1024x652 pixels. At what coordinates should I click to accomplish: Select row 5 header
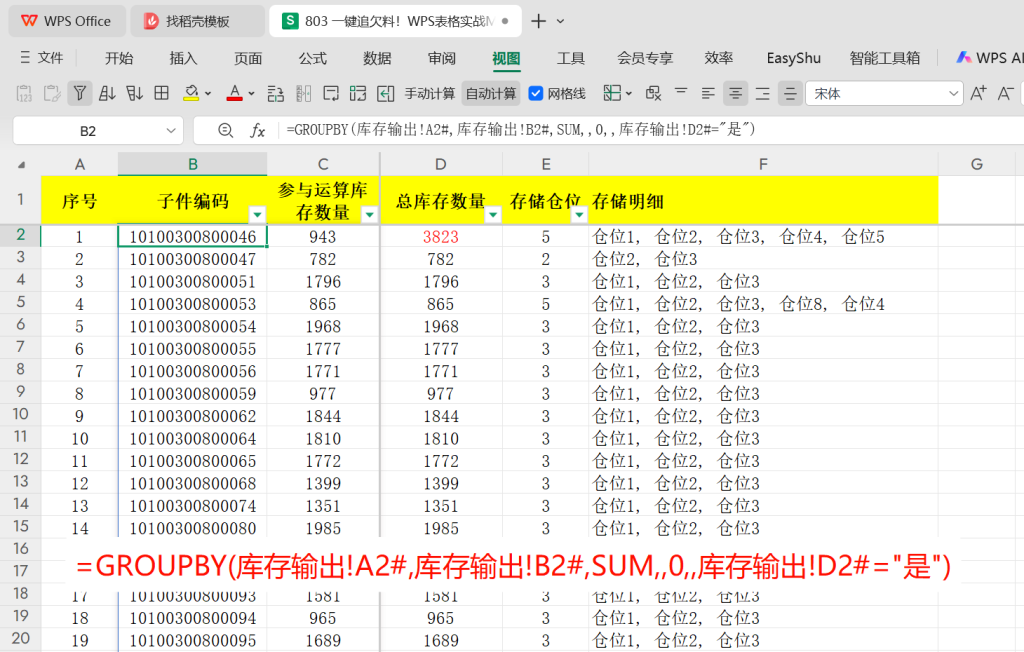click(20, 302)
